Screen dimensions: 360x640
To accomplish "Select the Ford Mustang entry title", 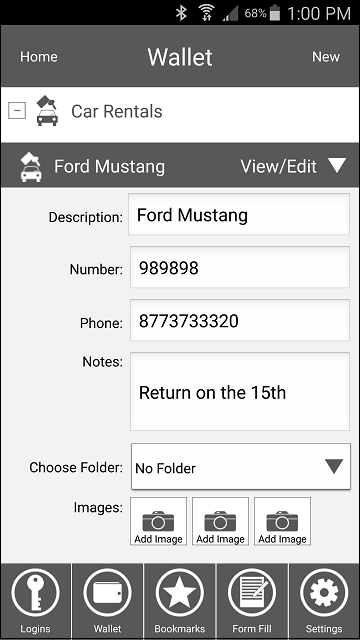I will [109, 167].
